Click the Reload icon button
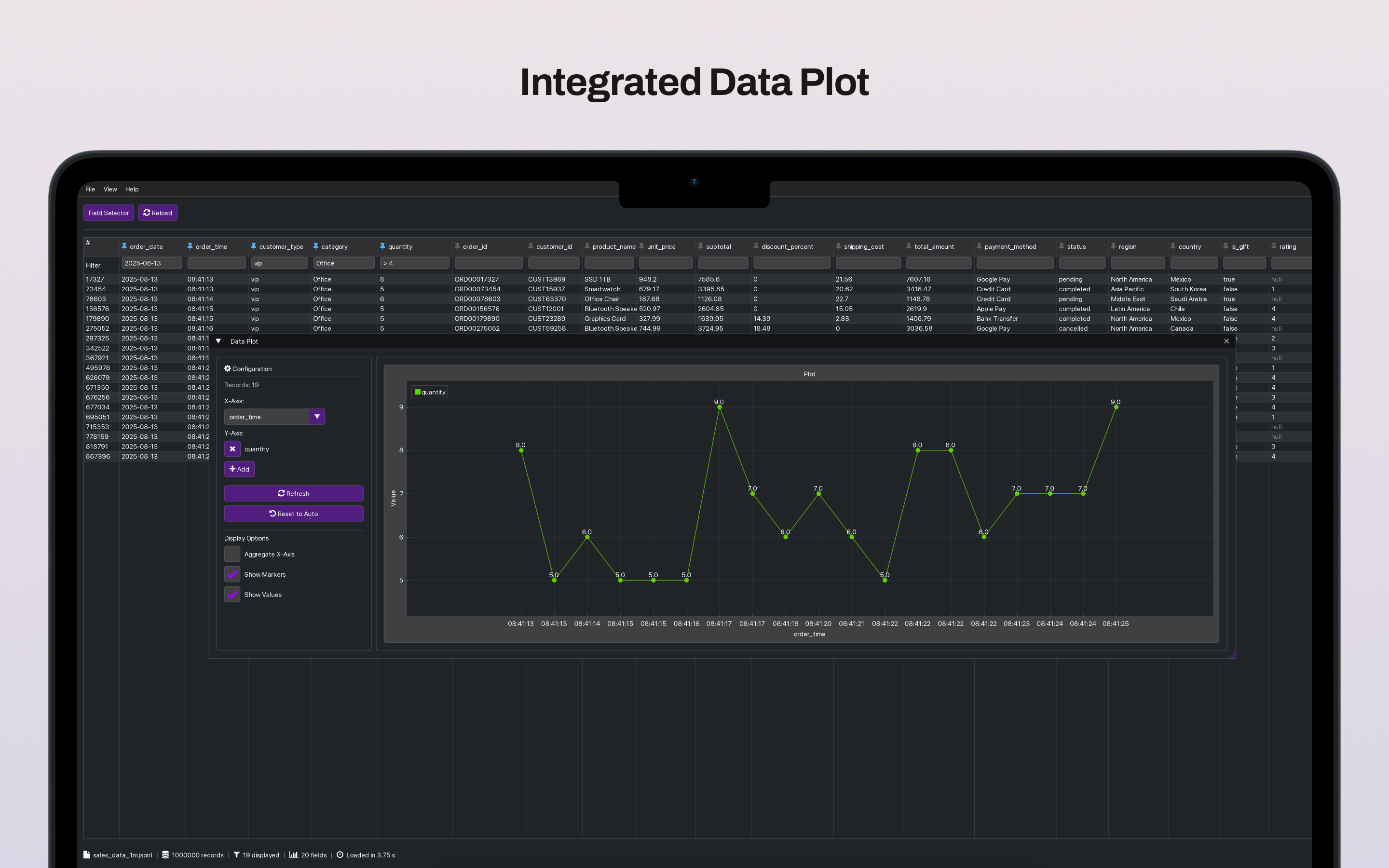The height and width of the screenshot is (868, 1389). [147, 213]
